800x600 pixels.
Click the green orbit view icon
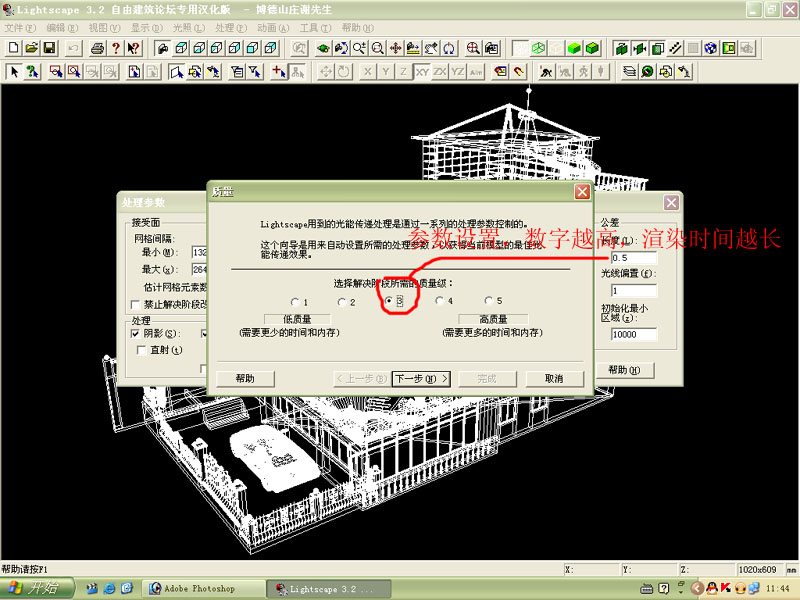[x=323, y=48]
